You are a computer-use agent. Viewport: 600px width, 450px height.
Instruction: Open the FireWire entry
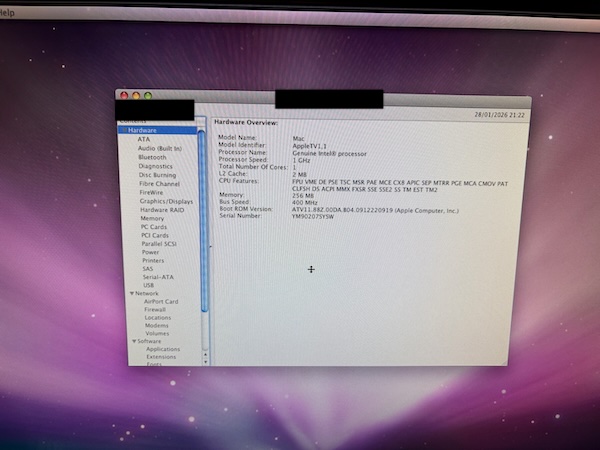151,192
